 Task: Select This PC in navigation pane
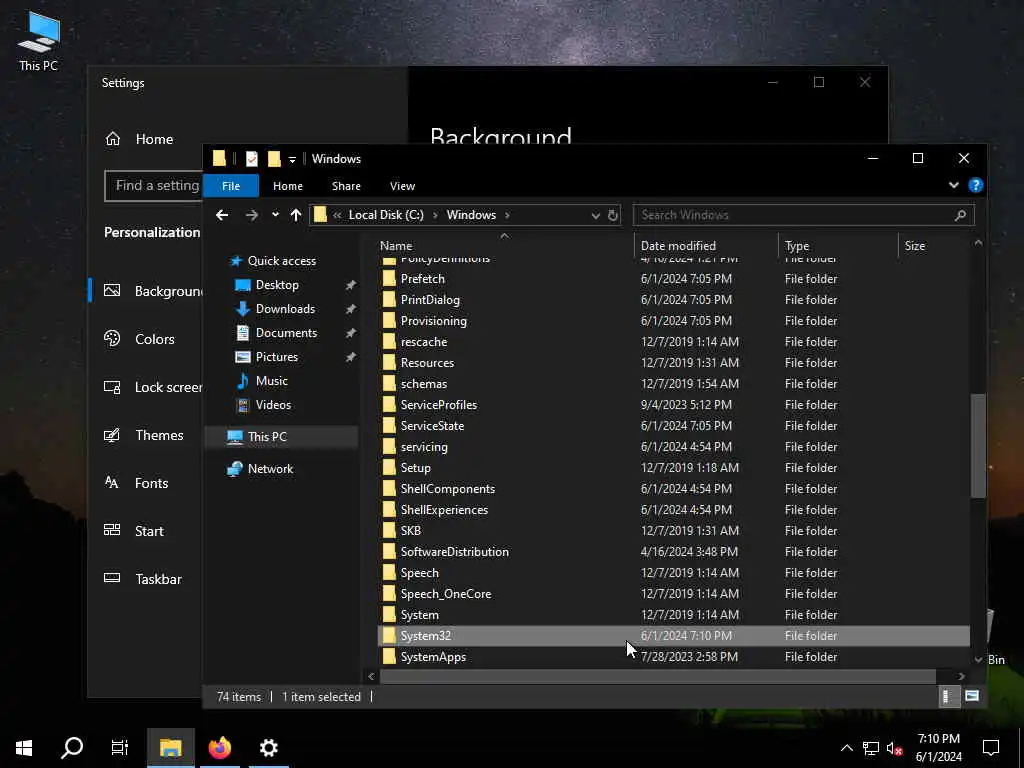click(x=282, y=437)
